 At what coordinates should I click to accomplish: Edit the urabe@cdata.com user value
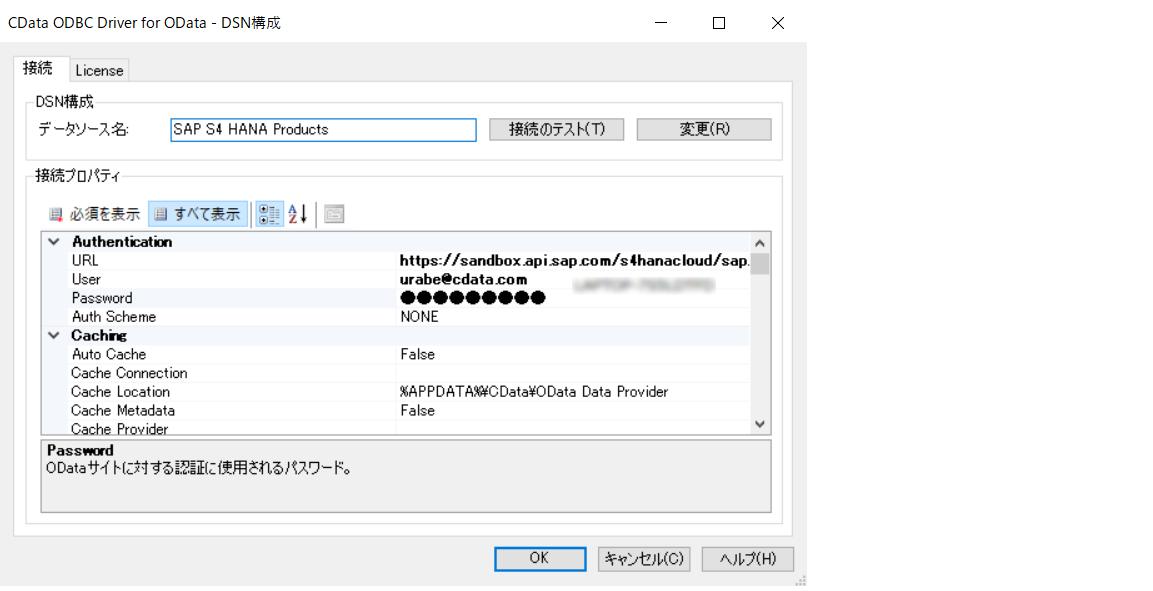463,279
